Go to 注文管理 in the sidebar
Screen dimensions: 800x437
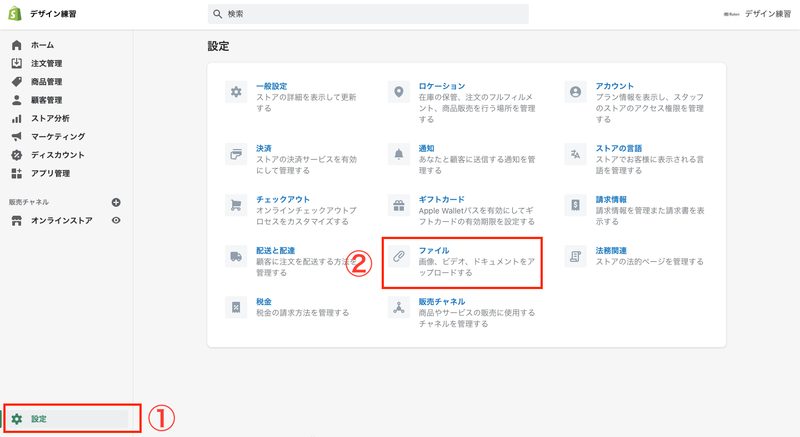[x=46, y=63]
